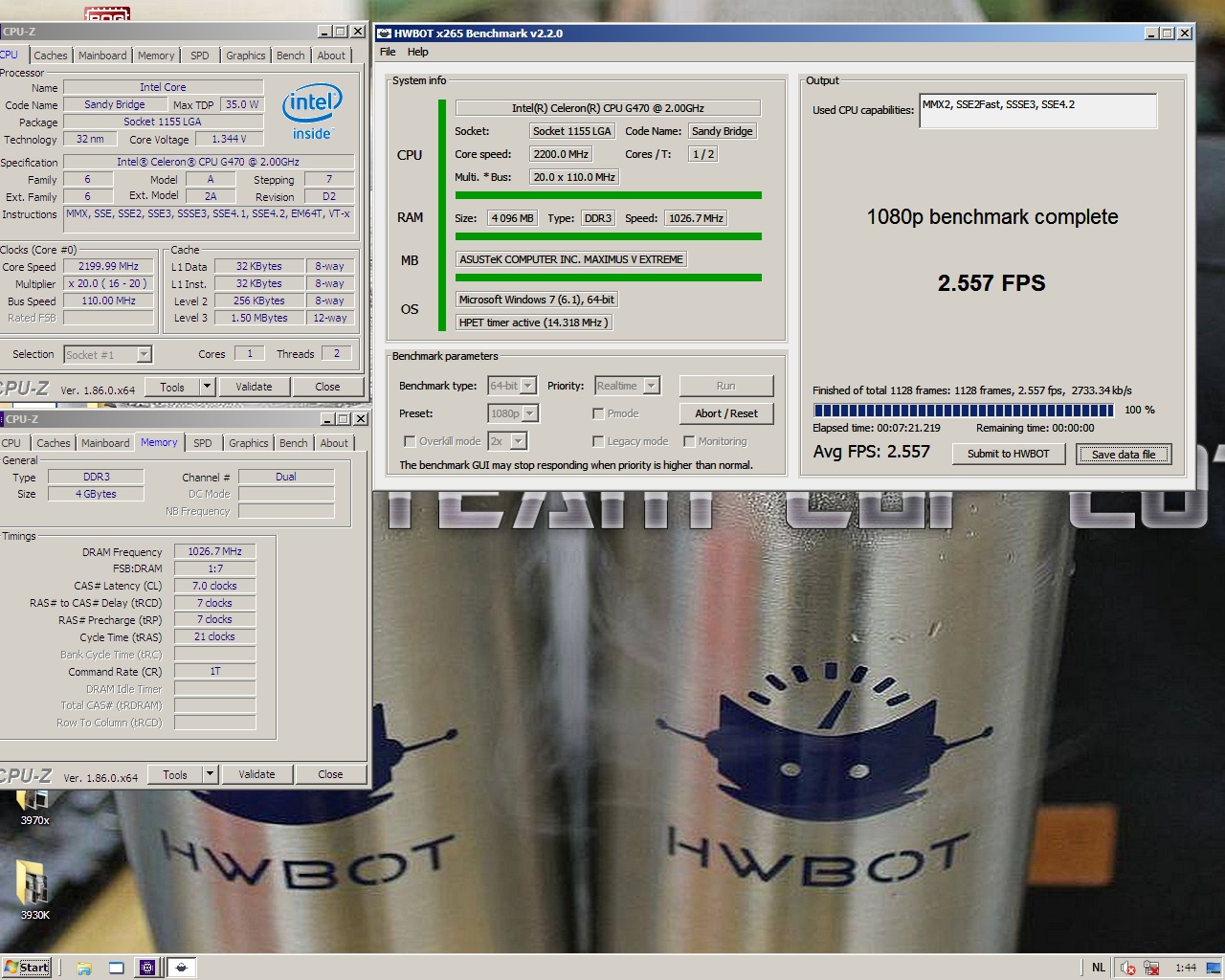Click Validate in lower CPU-Z window
This screenshot has width=1225, height=980.
tap(256, 774)
